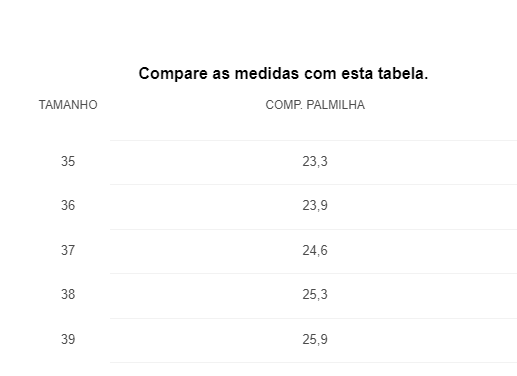Screen dimensions: 517x376
Task: Click the word 'COMP.' in the header
Action: [x=284, y=105]
